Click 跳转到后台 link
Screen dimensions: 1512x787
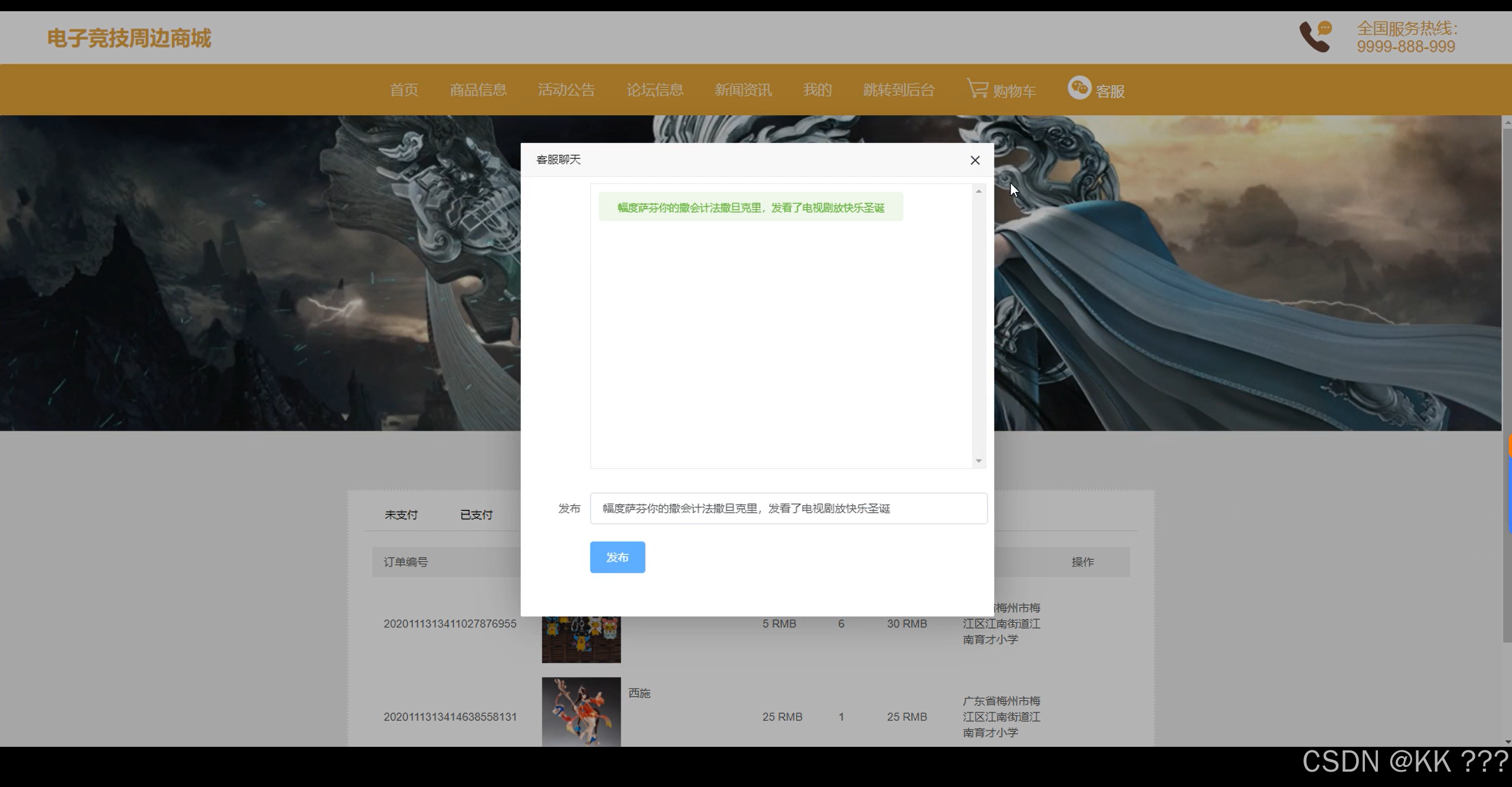pos(898,90)
